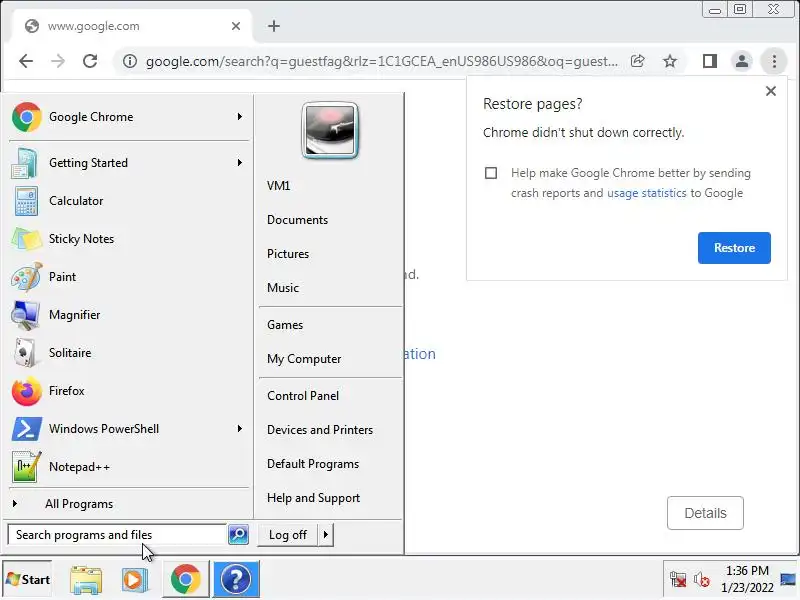
Task: Open VM1 user folder
Action: click(279, 186)
